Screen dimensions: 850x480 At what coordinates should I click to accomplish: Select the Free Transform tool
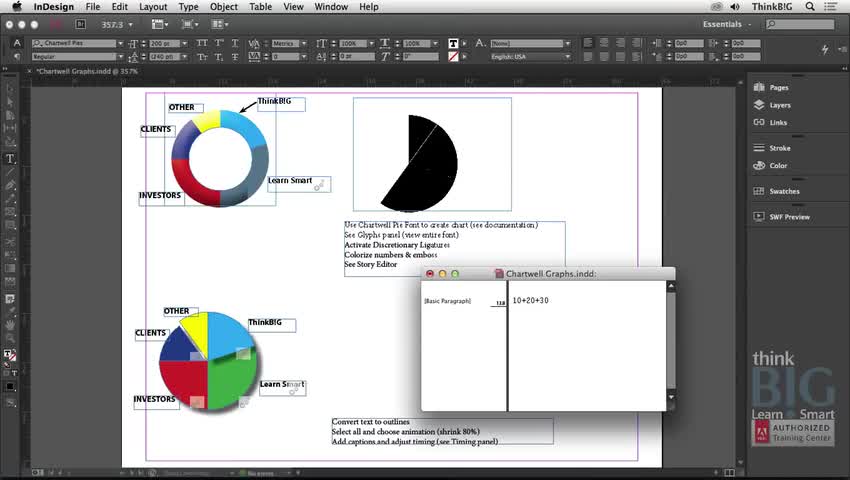click(10, 254)
